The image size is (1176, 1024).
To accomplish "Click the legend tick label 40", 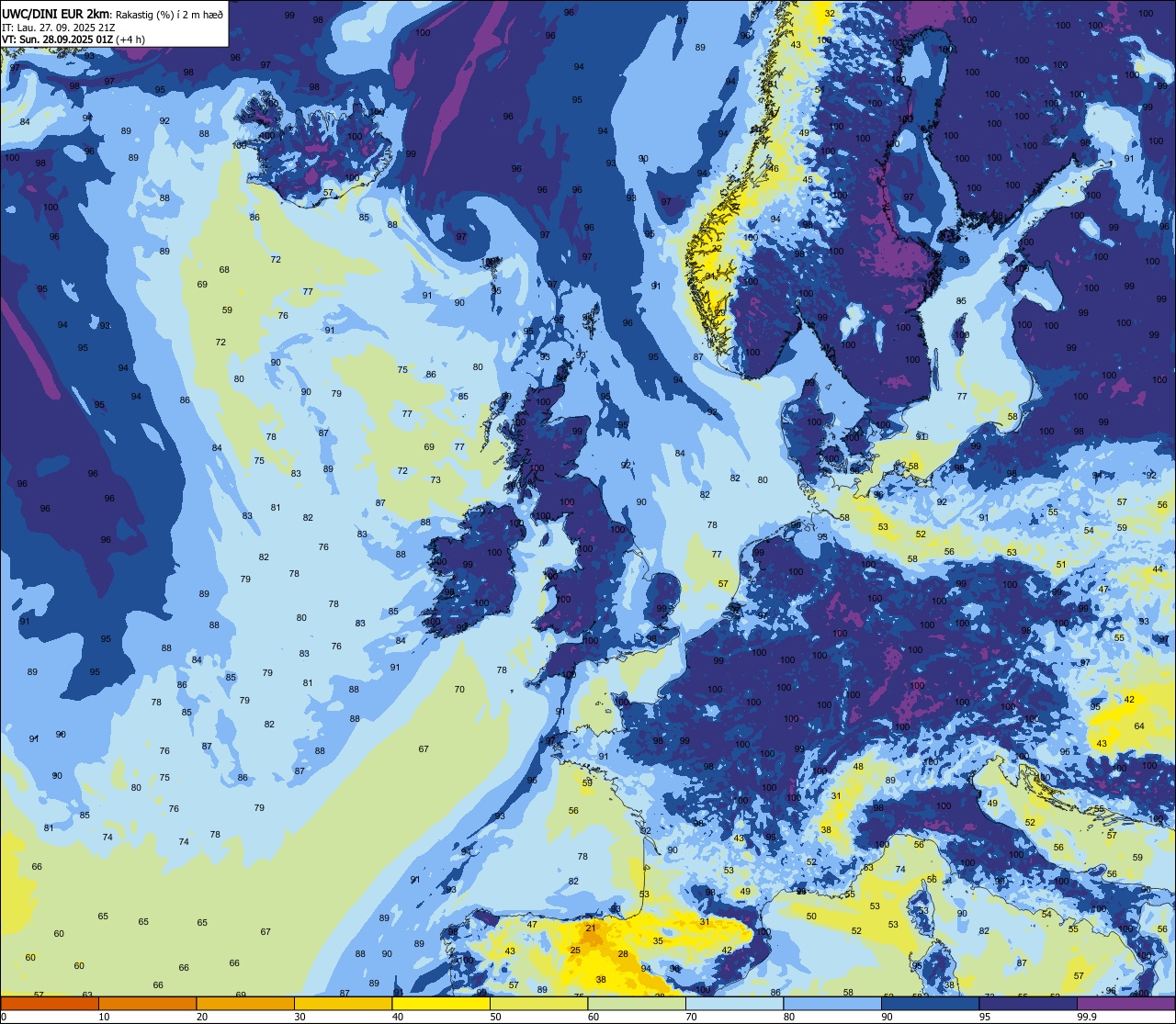I will 397,1017.
